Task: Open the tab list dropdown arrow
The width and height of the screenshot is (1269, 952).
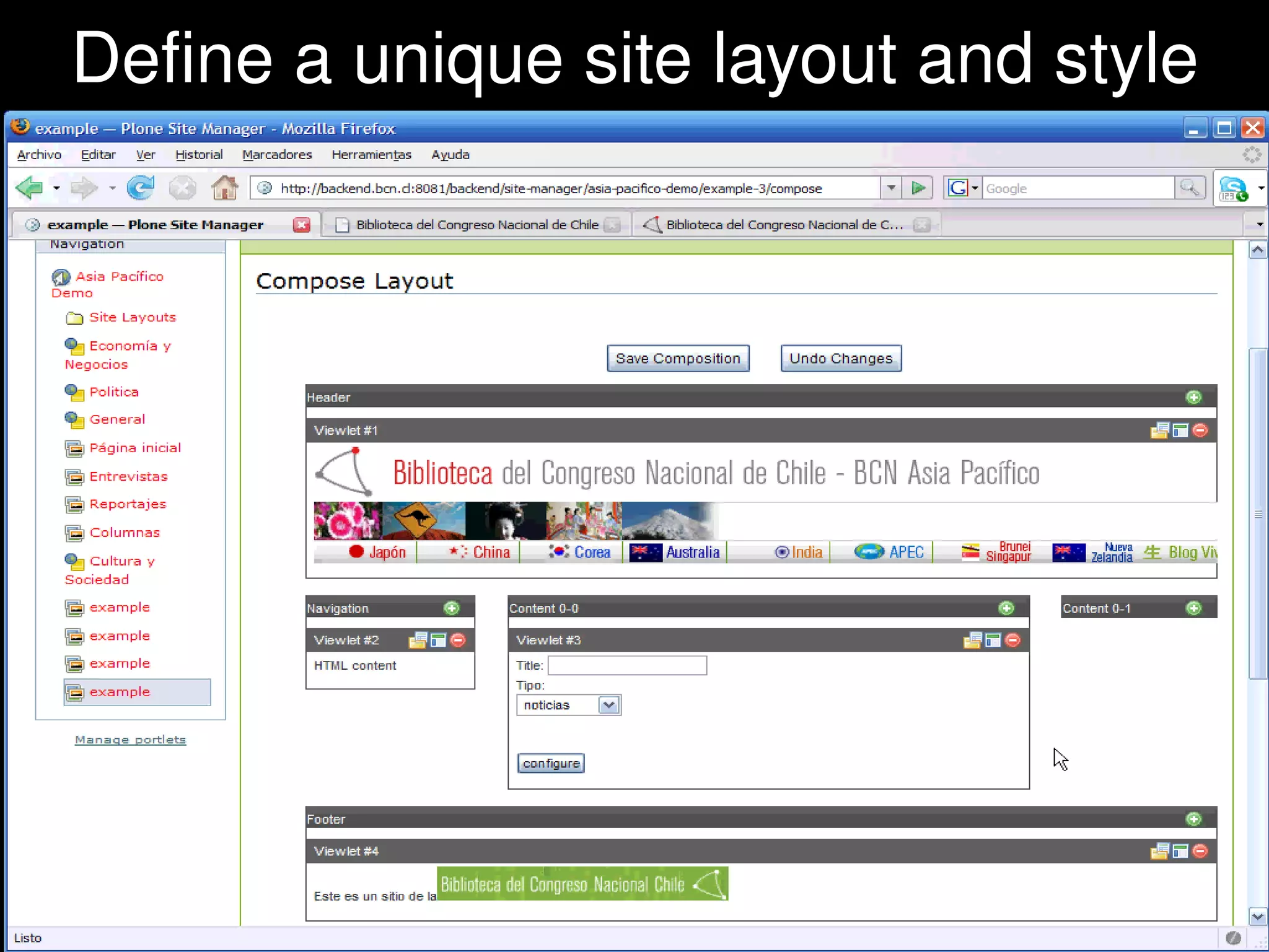Action: click(x=1260, y=225)
